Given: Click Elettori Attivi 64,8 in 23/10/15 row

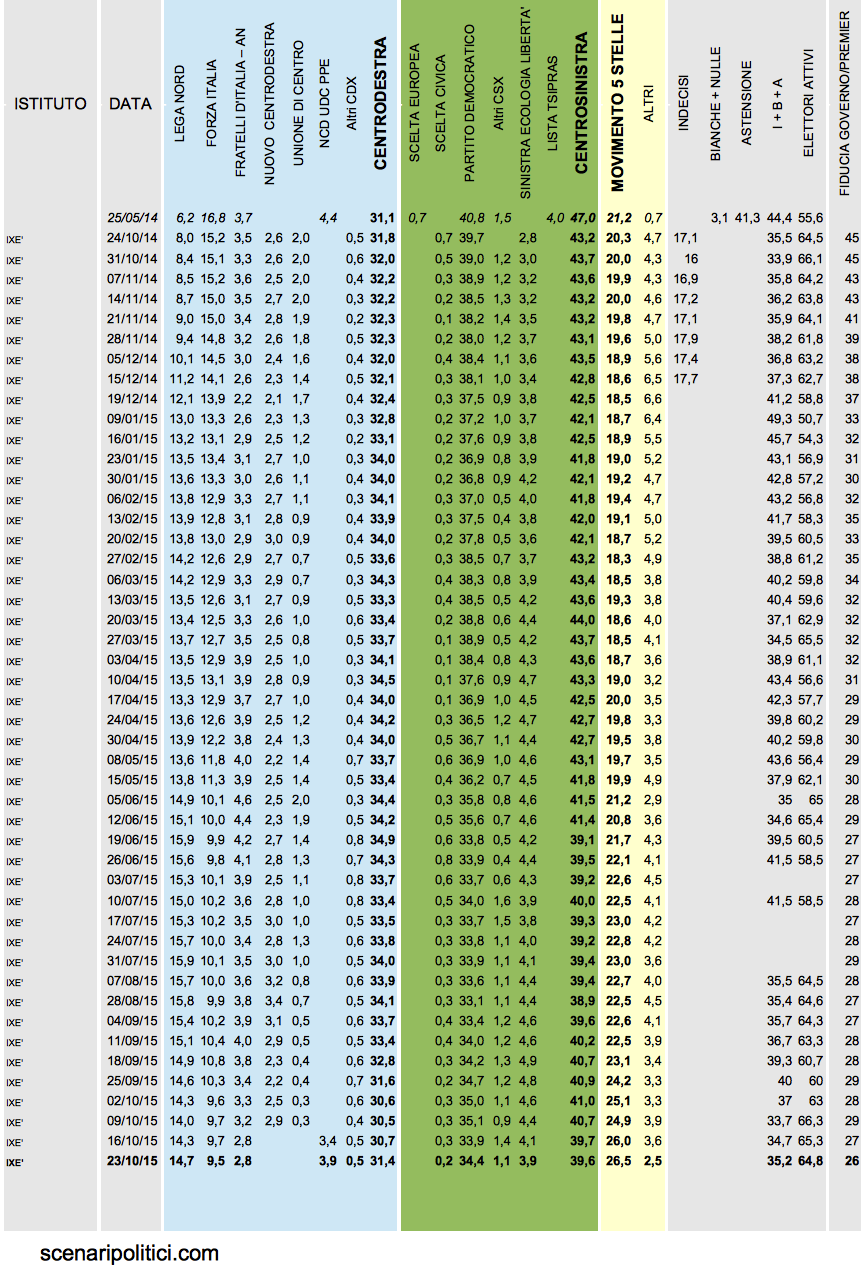Looking at the screenshot, I should tap(811, 1161).
